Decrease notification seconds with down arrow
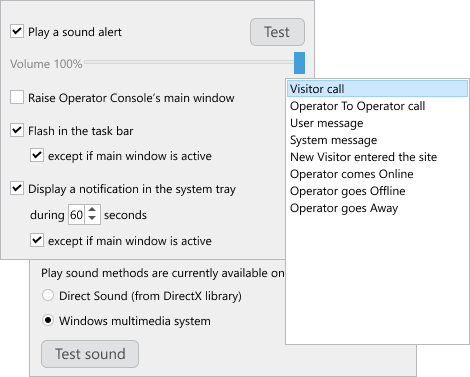 point(92,219)
